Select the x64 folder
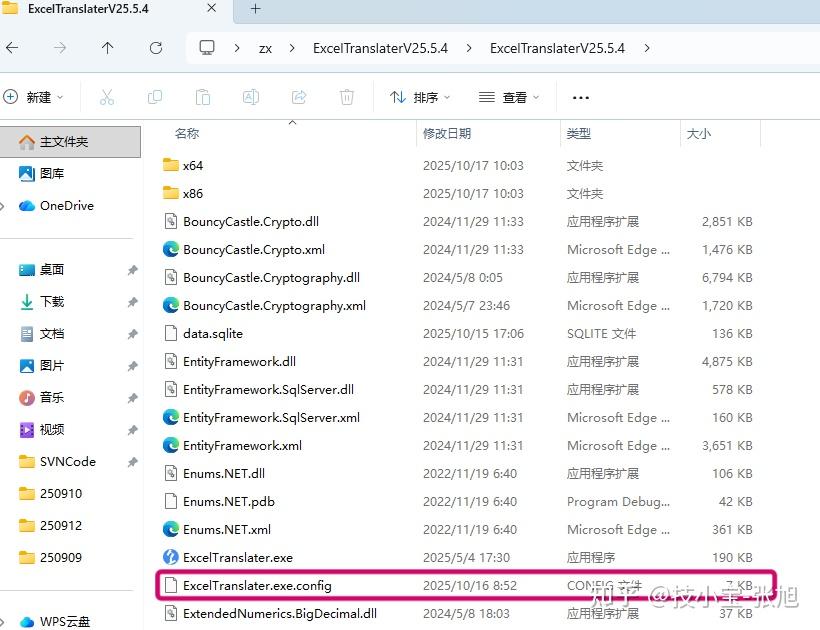The height and width of the screenshot is (630, 820). (193, 166)
